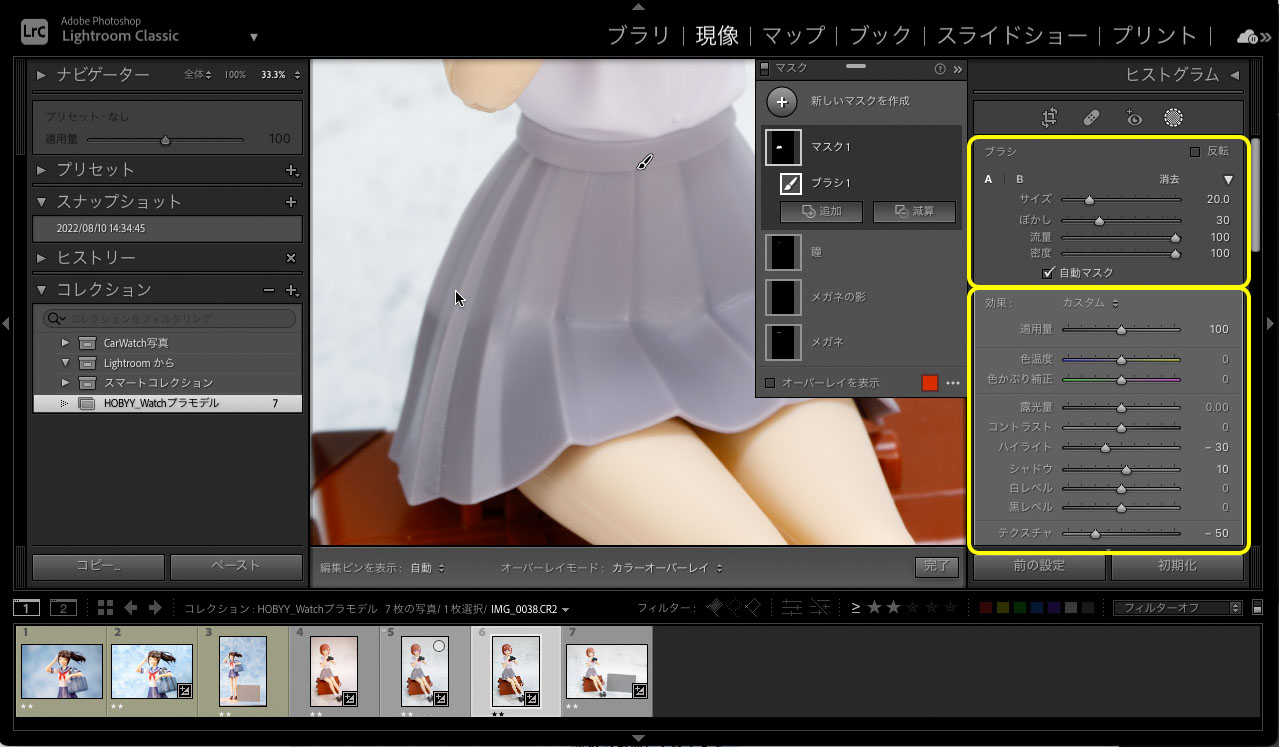
Task: Click the plus icon to create new mask
Action: pos(782,101)
